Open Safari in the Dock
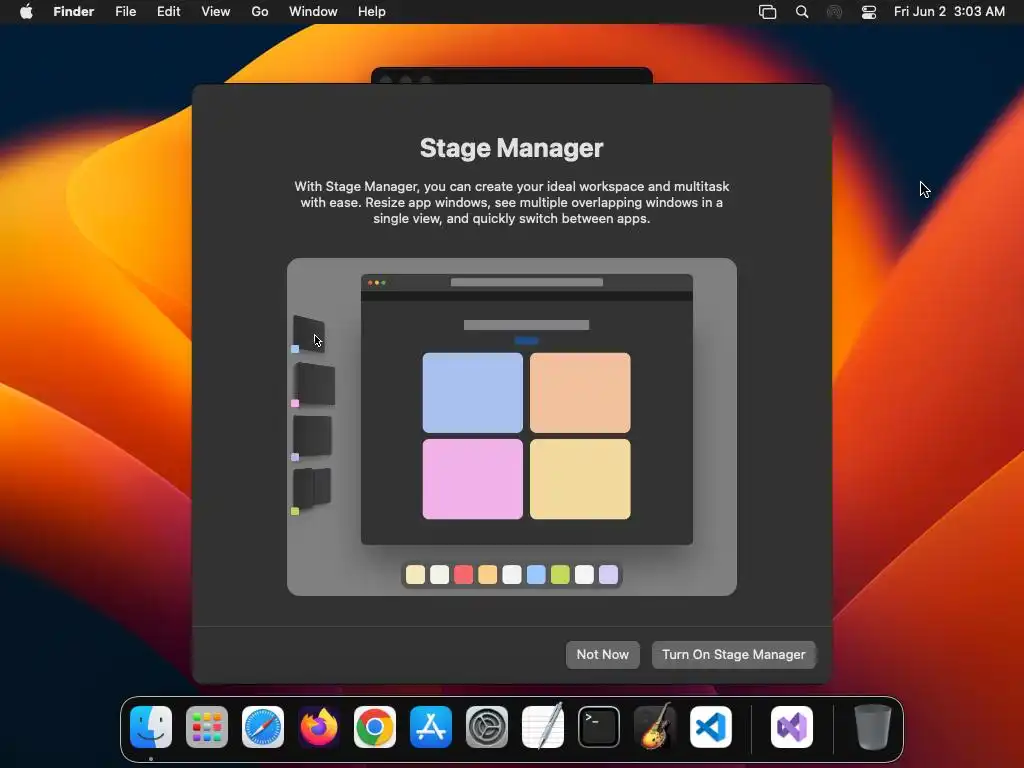The width and height of the screenshot is (1024, 768). click(263, 727)
